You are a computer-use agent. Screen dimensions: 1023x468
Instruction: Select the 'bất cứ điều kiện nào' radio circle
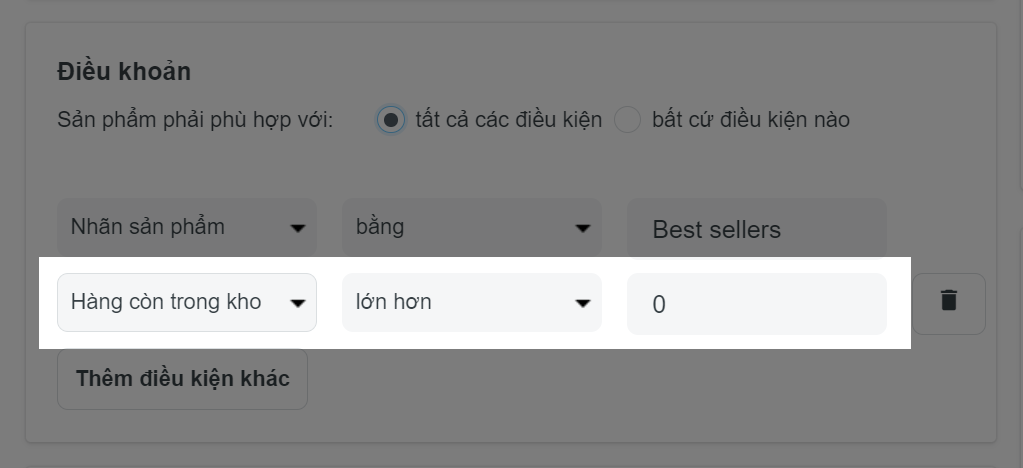627,120
